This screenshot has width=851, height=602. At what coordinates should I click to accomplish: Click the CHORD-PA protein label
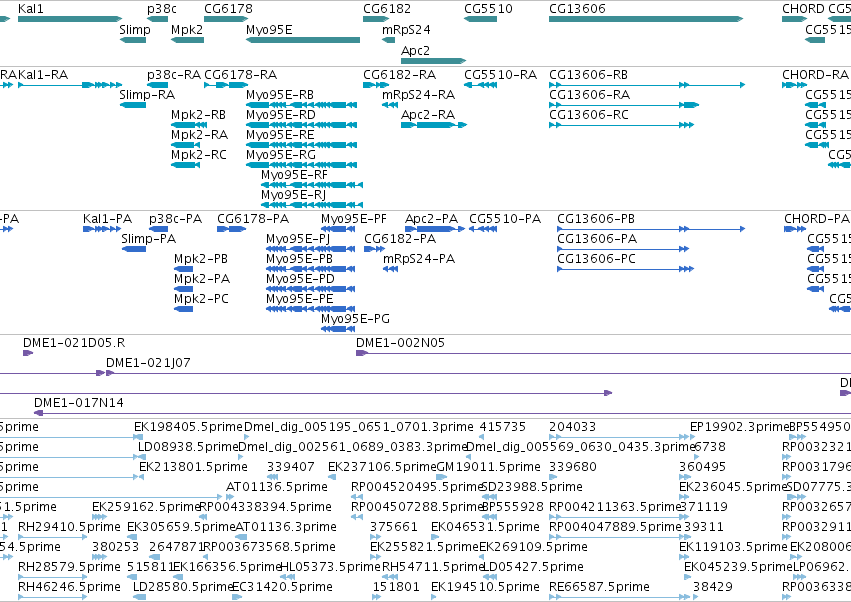click(x=817, y=219)
